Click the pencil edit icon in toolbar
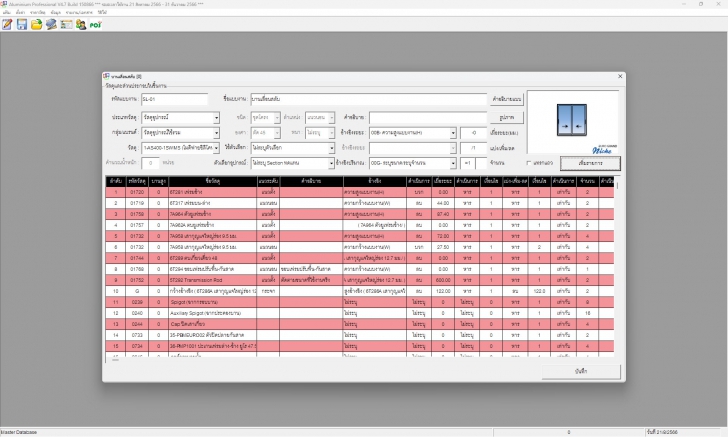 tap(7, 25)
